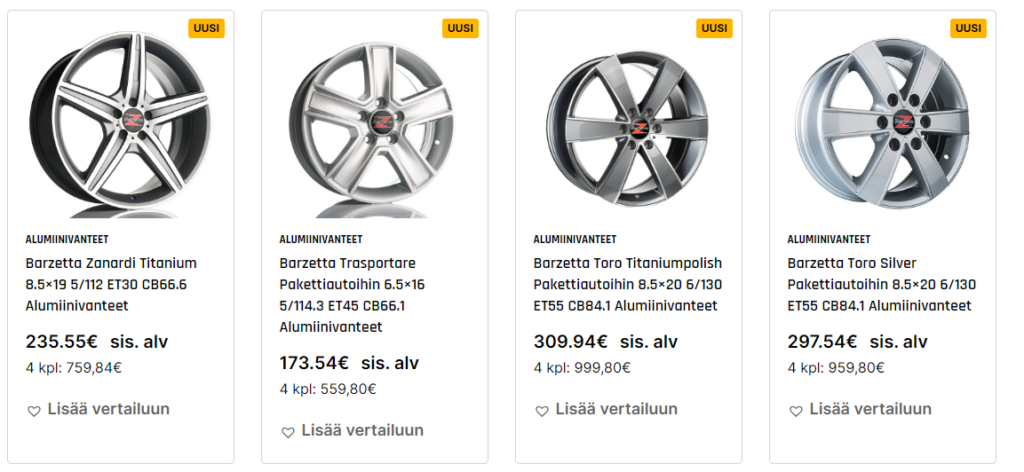The width and height of the screenshot is (1024, 472).
Task: Click UUSI badge on Toro Silver card
Action: (968, 28)
